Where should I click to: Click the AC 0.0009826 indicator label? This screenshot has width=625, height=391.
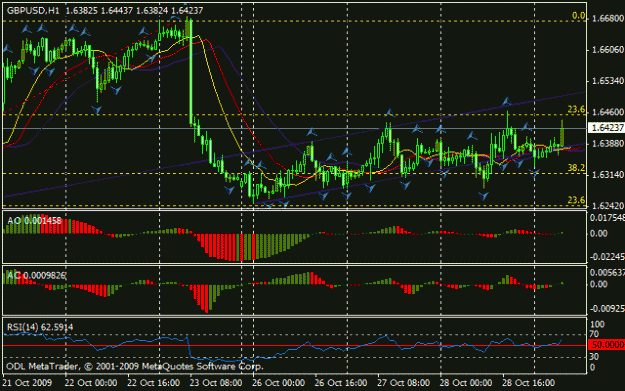[x=36, y=275]
